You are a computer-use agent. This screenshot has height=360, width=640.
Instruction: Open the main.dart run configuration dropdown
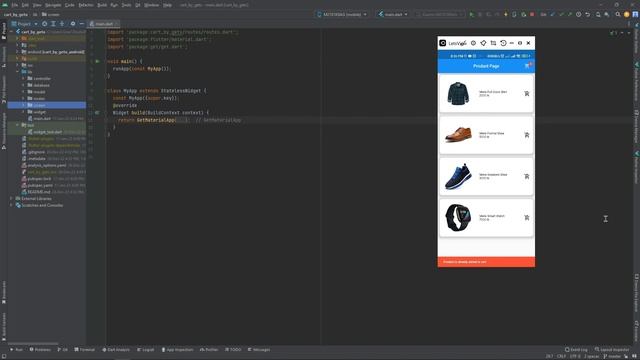[393, 14]
